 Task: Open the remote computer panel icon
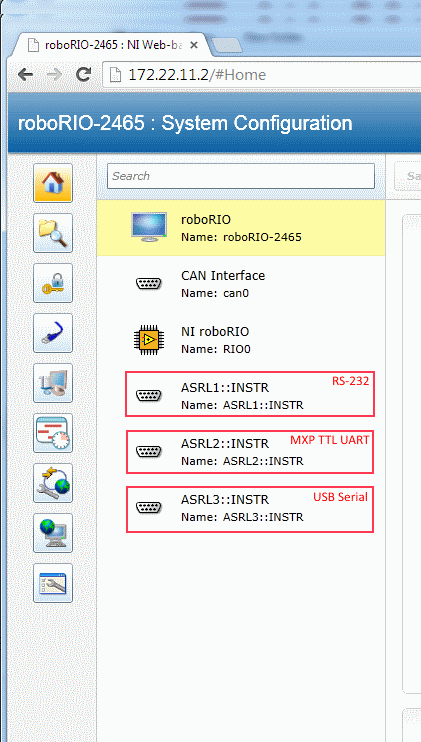(x=53, y=383)
